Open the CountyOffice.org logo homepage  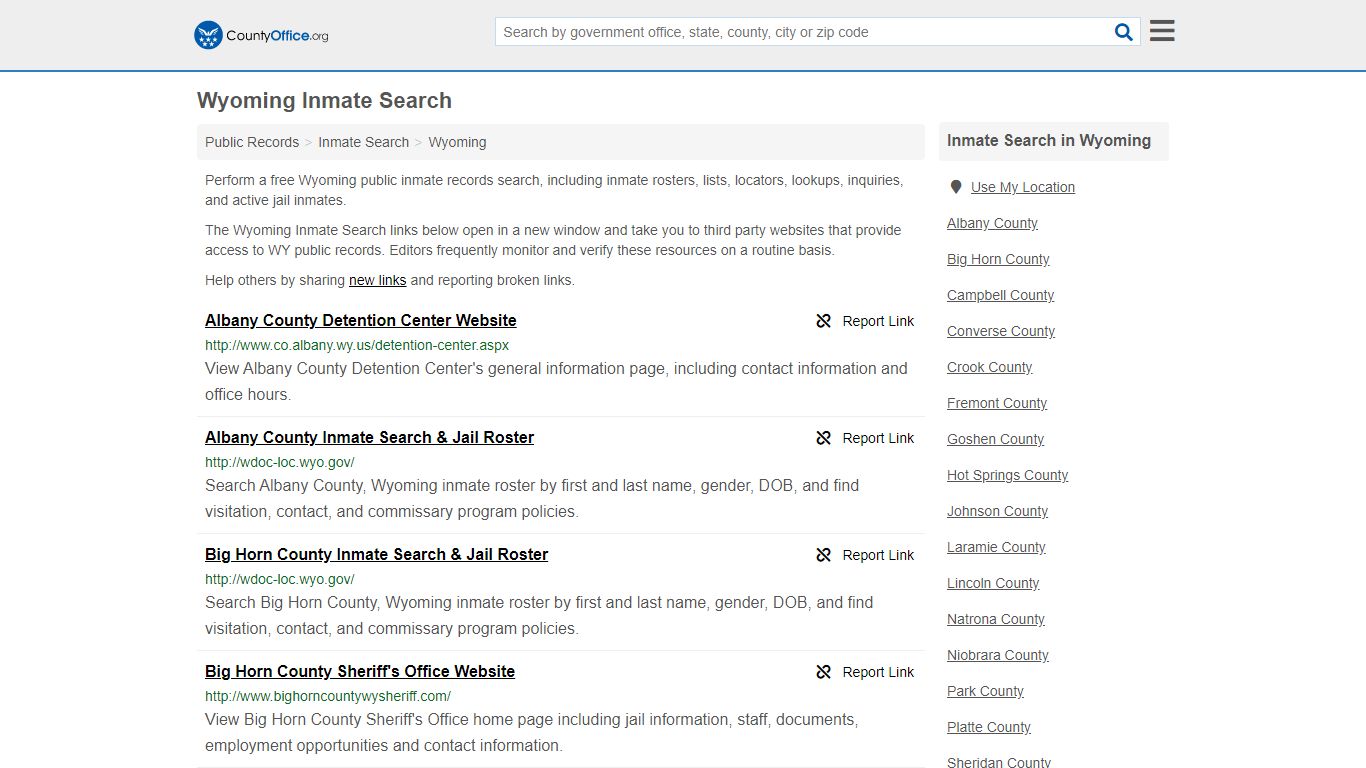tap(261, 35)
